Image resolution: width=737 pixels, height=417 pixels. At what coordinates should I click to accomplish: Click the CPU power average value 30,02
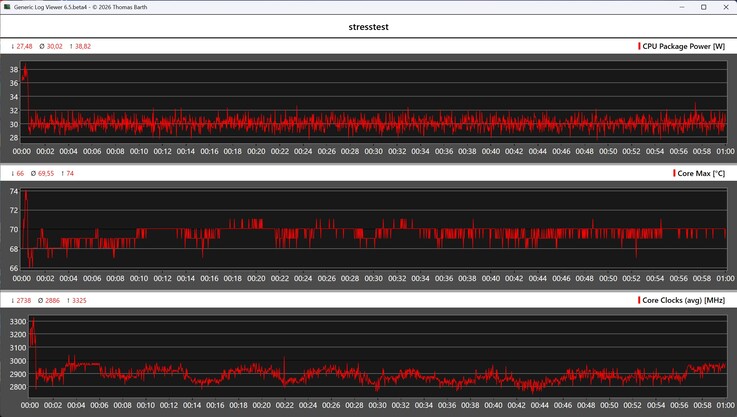pos(55,46)
